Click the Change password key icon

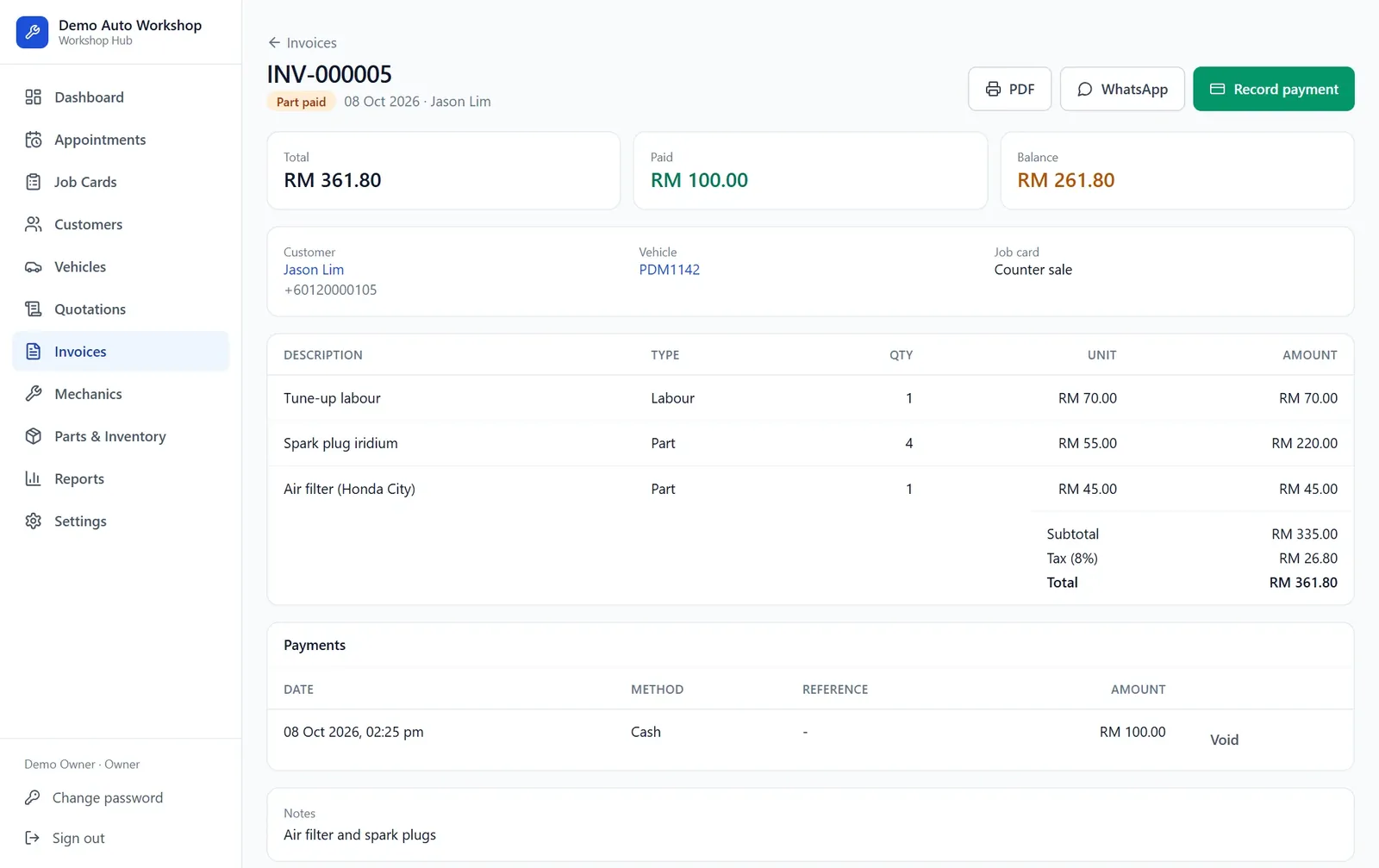[x=33, y=798]
